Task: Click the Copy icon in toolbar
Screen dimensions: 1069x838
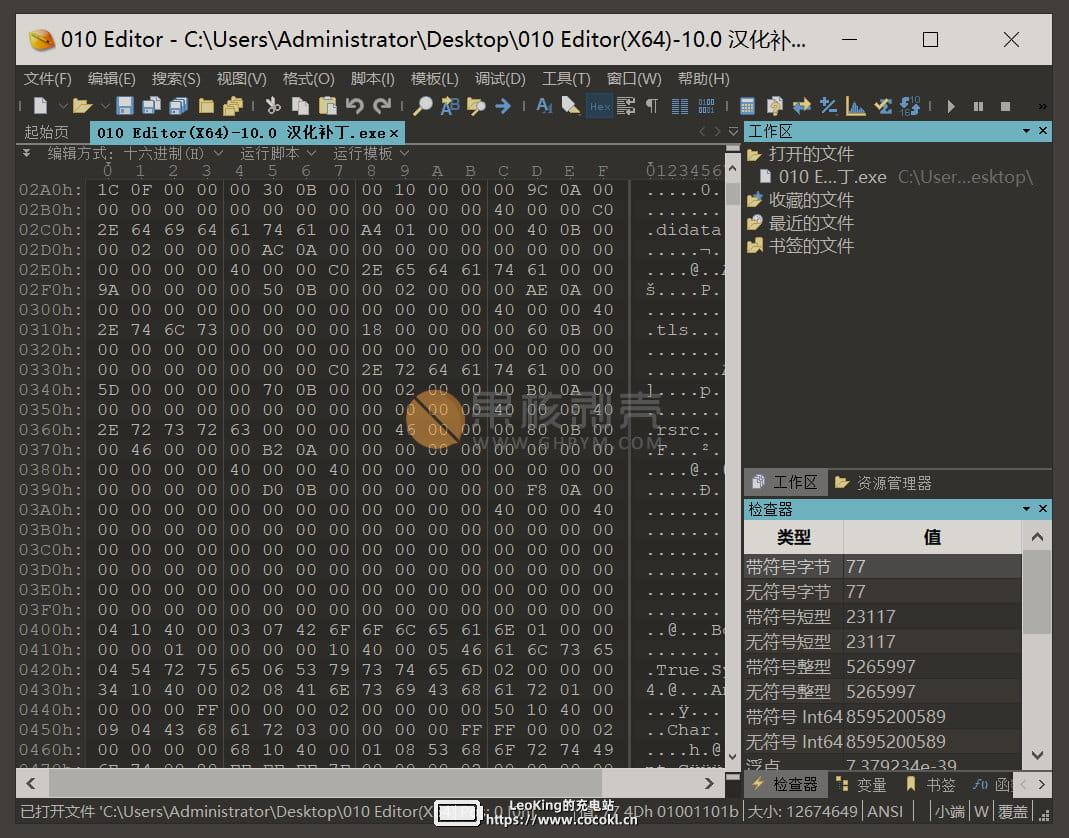Action: point(300,106)
